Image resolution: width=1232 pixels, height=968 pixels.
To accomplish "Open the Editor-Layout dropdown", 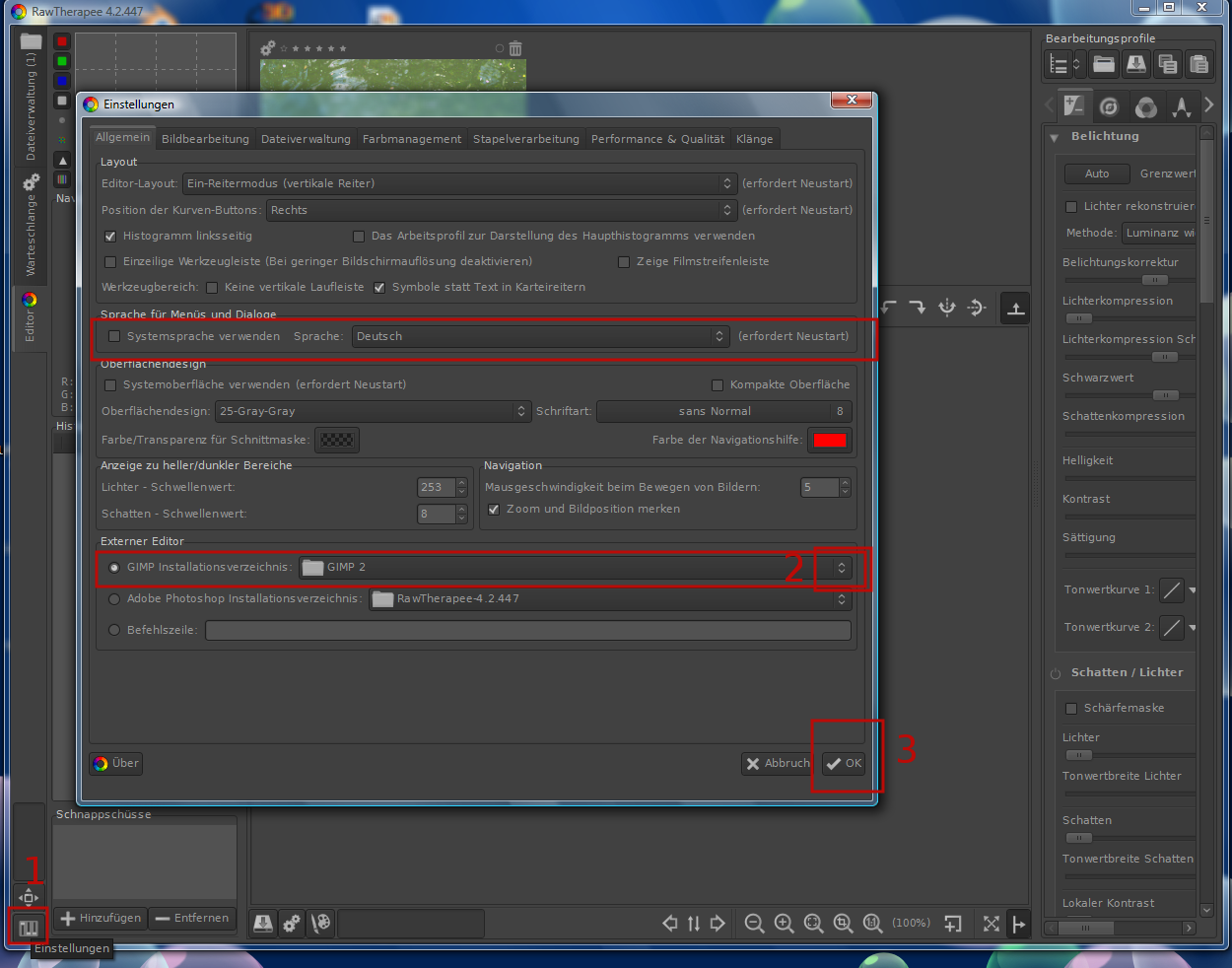I will 459,183.
